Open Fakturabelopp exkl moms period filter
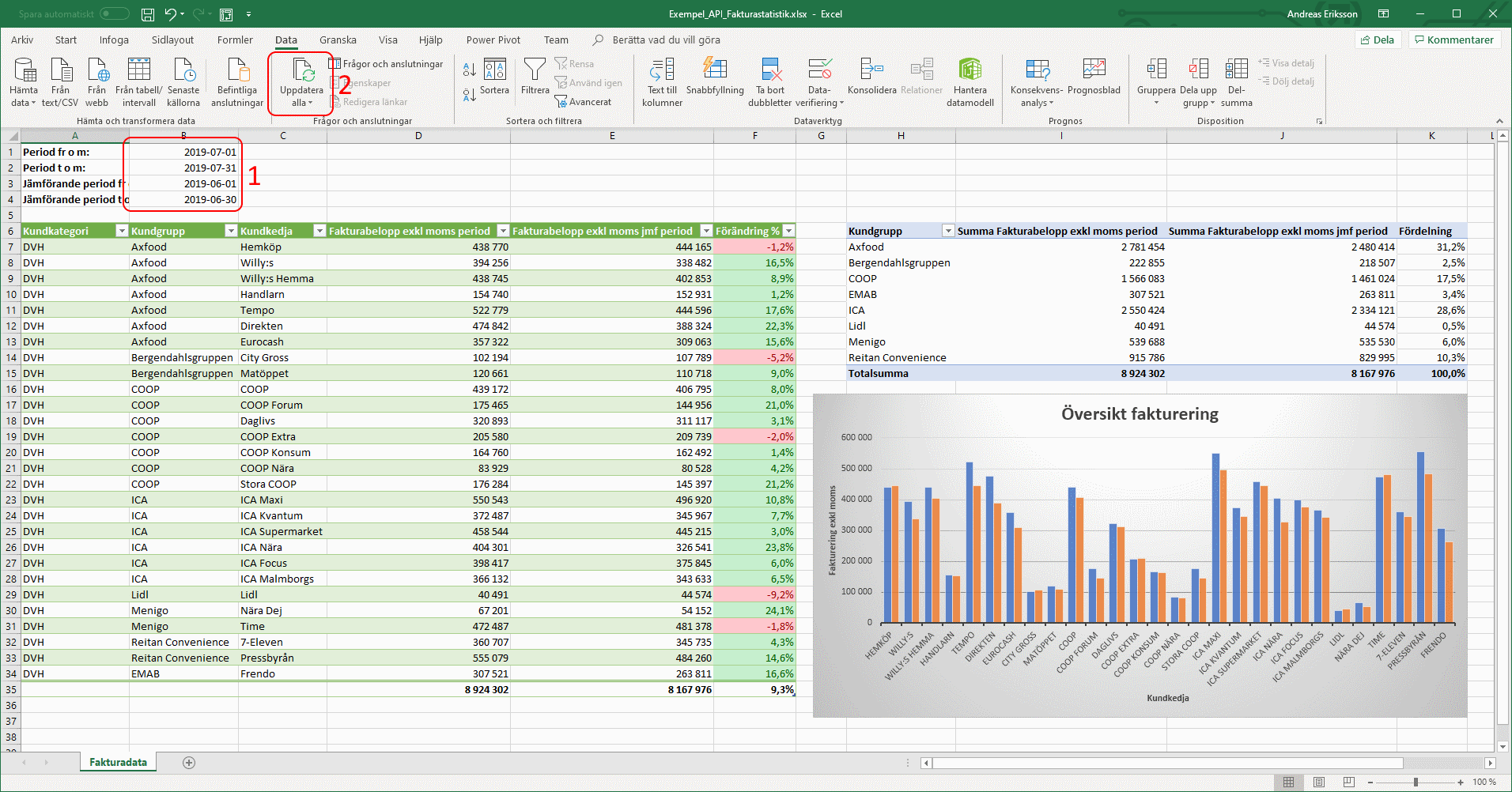Image resolution: width=1512 pixels, height=792 pixels. [x=503, y=231]
